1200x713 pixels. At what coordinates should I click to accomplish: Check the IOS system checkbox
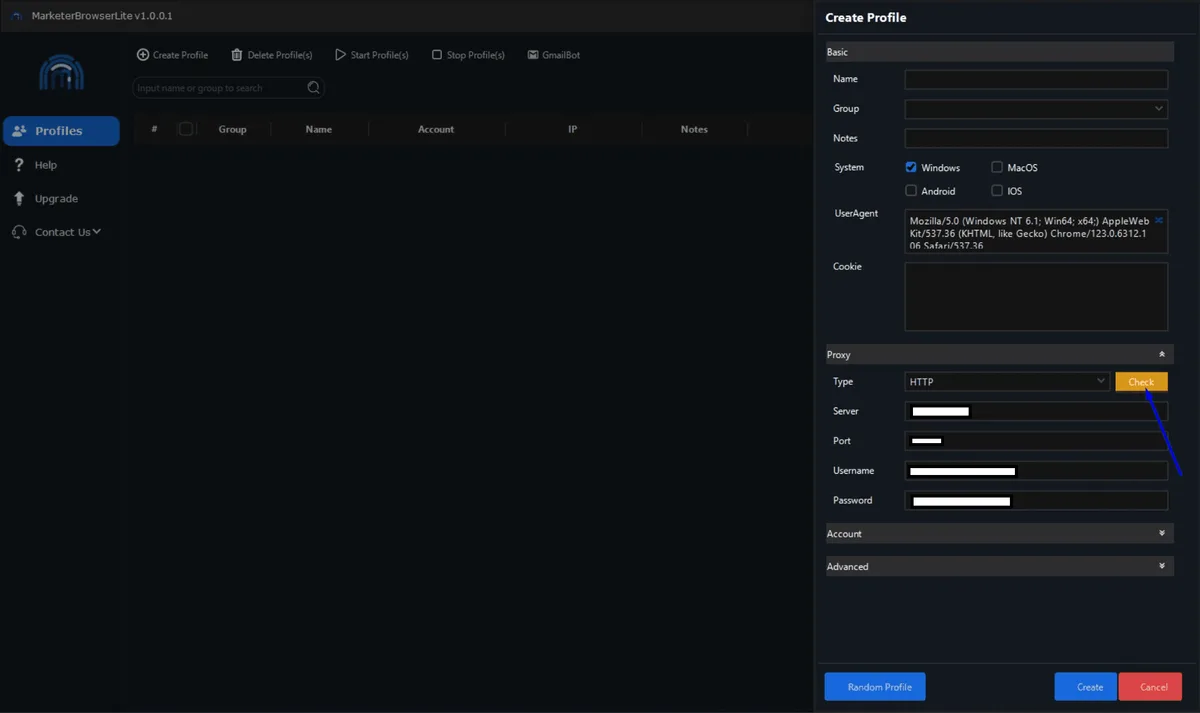tap(997, 190)
